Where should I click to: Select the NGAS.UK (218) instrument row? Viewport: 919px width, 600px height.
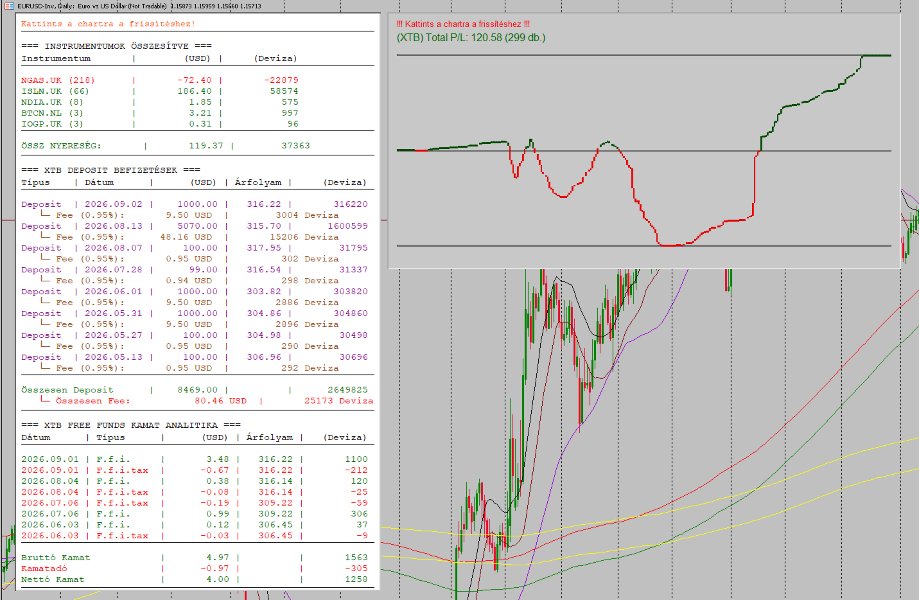coord(159,80)
